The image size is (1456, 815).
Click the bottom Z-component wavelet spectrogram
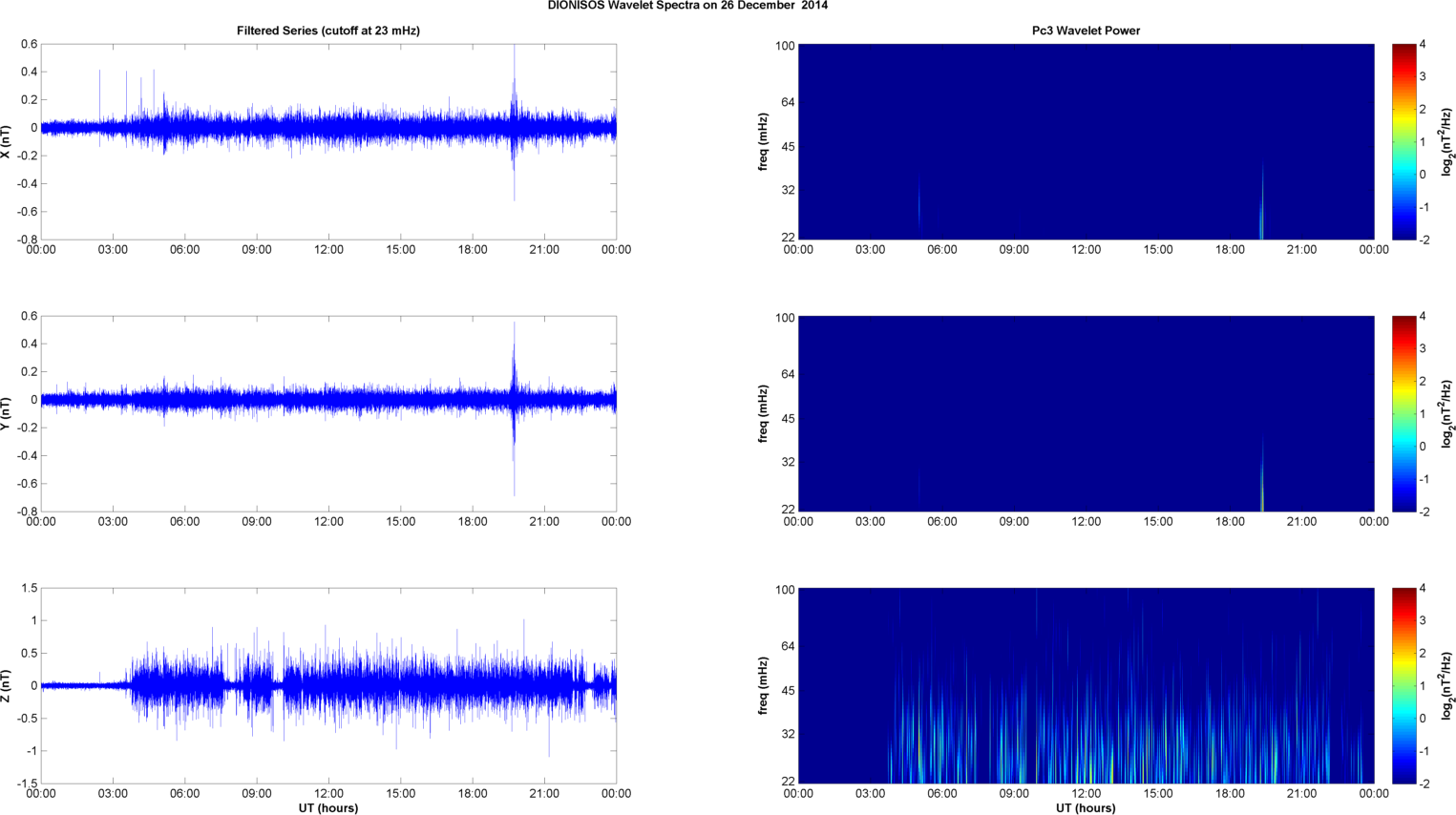1086,685
